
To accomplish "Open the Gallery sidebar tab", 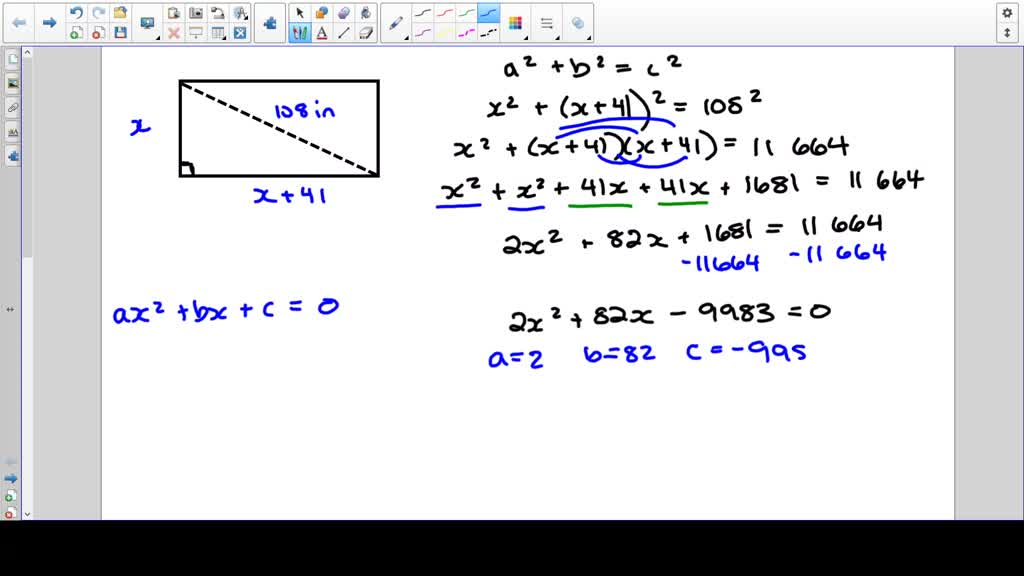I will (x=12, y=84).
